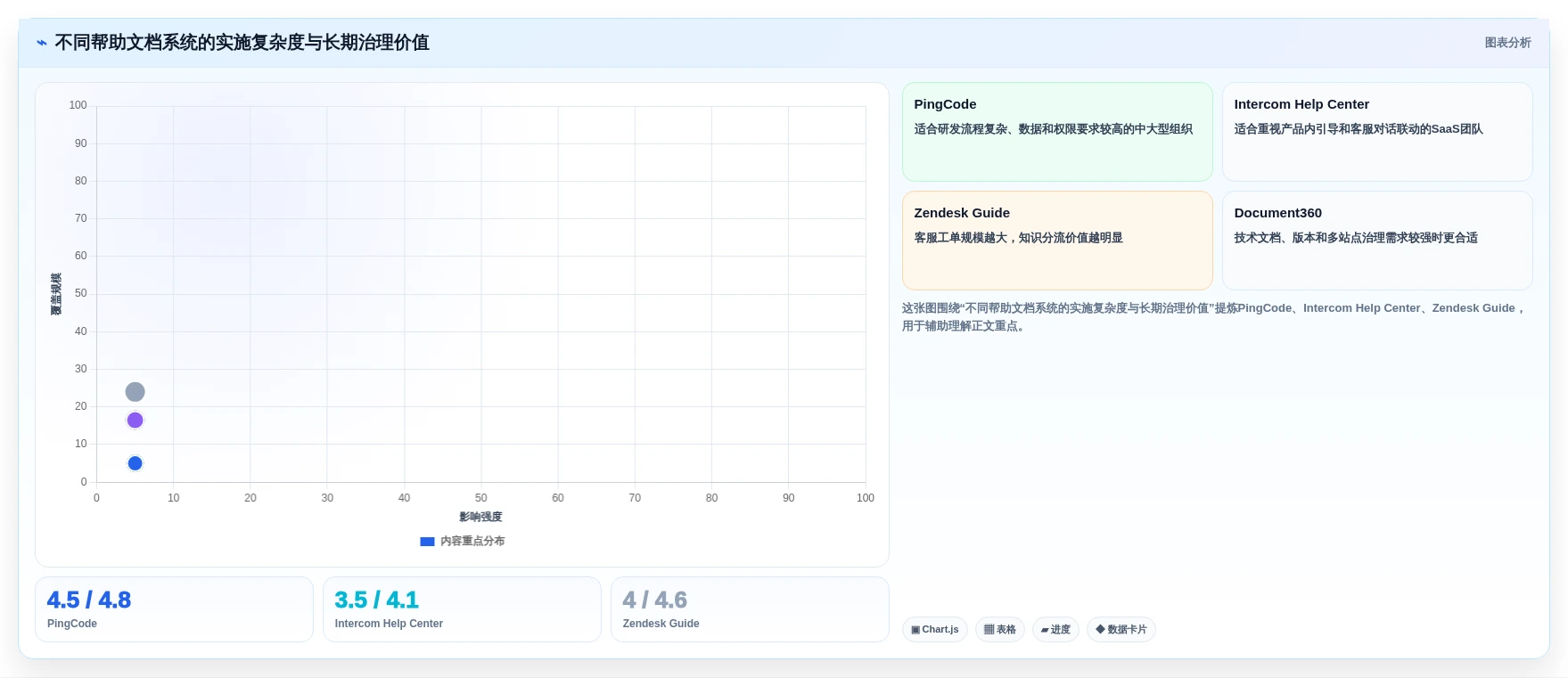
Task: Open the PingCode card
Action: pyautogui.click(x=1057, y=132)
